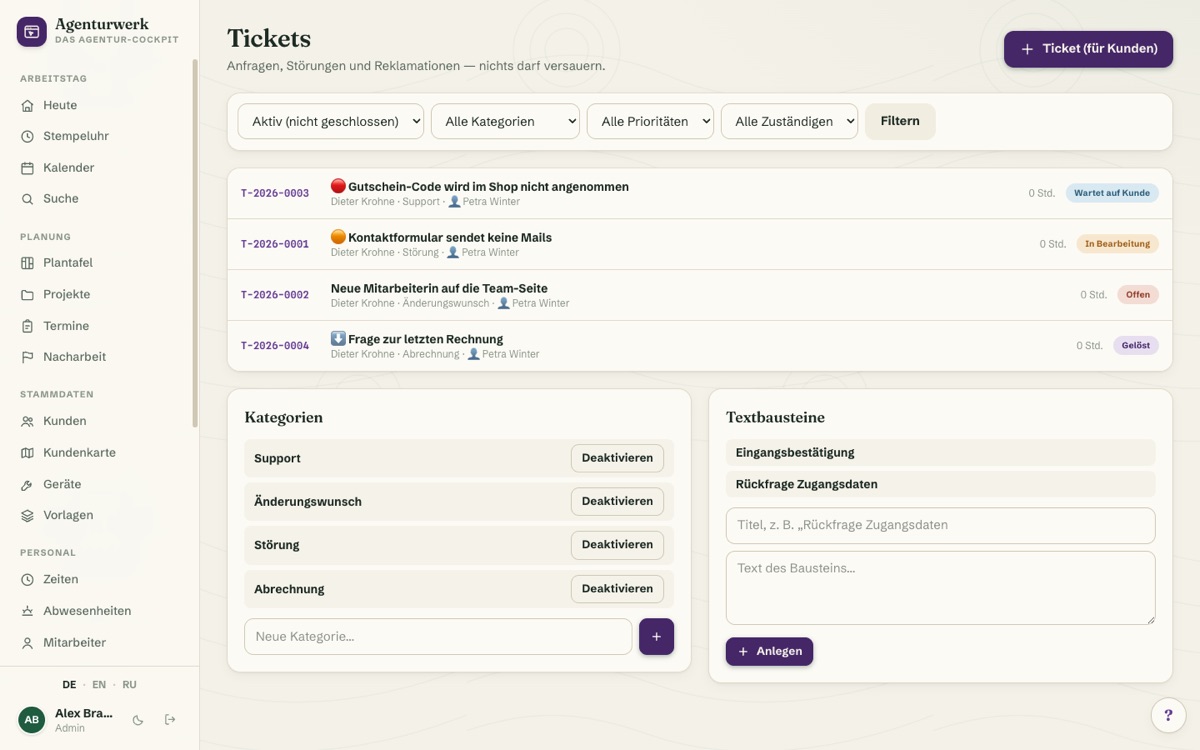Click the Nacharbeit flag icon
Image resolution: width=1200 pixels, height=750 pixels.
27,357
